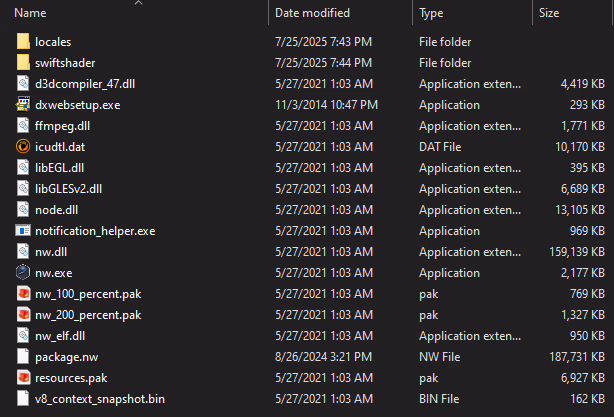Select the d3dcompiler_47.dll file name
Viewport: 614px width, 417px height.
tap(84, 84)
